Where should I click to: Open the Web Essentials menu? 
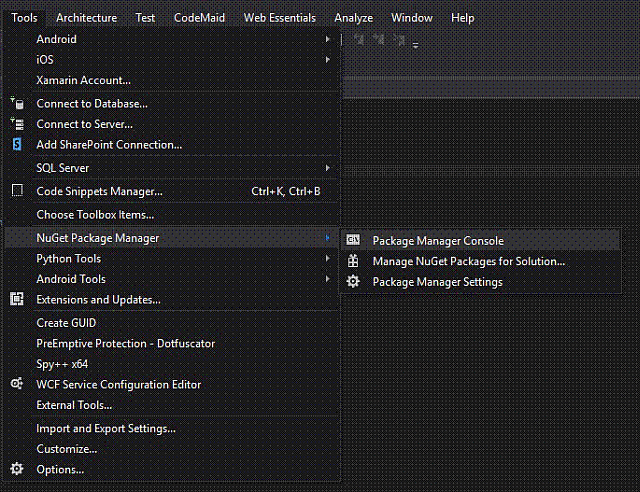tap(279, 17)
